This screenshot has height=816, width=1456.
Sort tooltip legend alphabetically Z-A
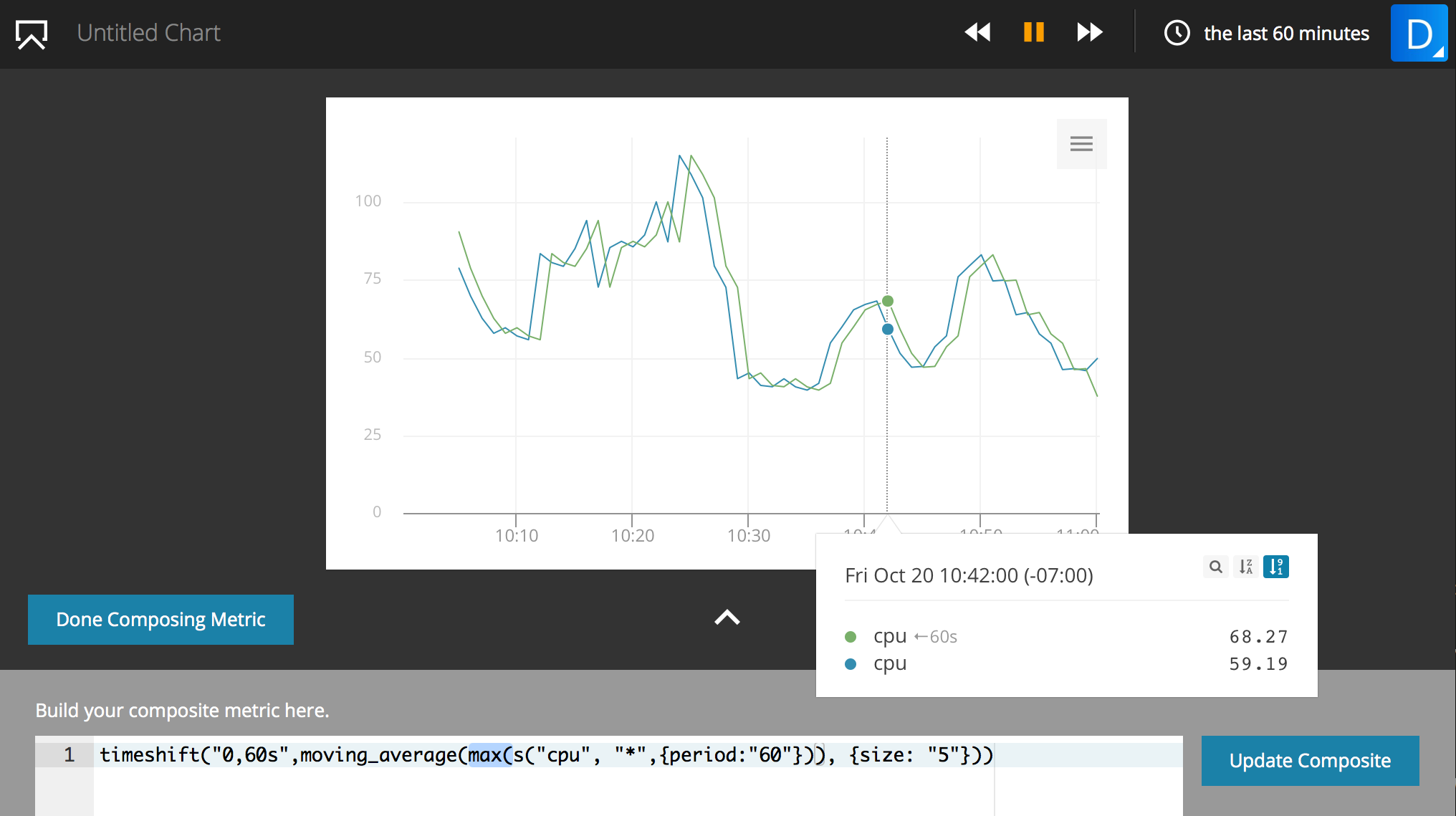point(1246,567)
